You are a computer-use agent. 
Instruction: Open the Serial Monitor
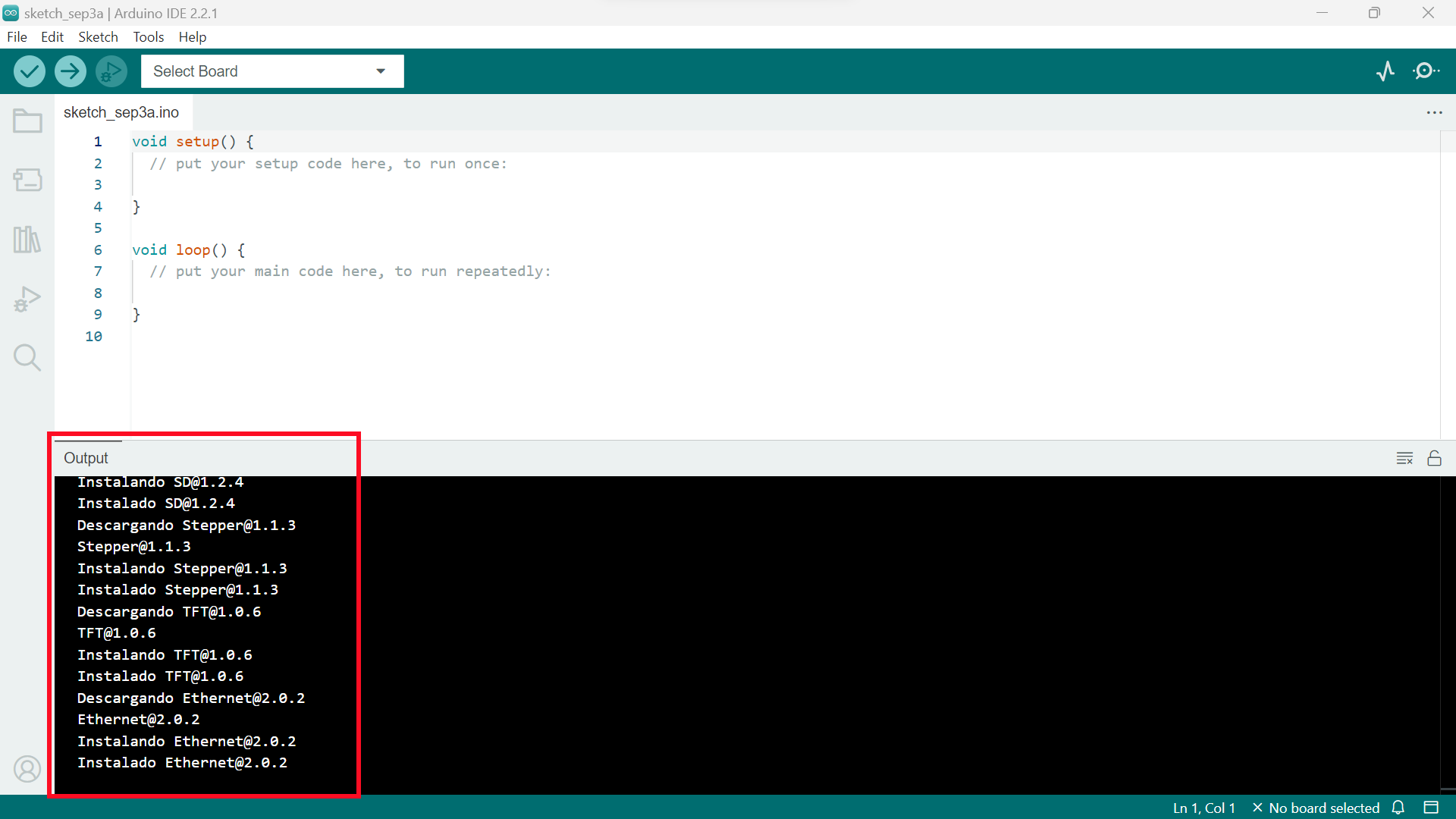point(1426,71)
